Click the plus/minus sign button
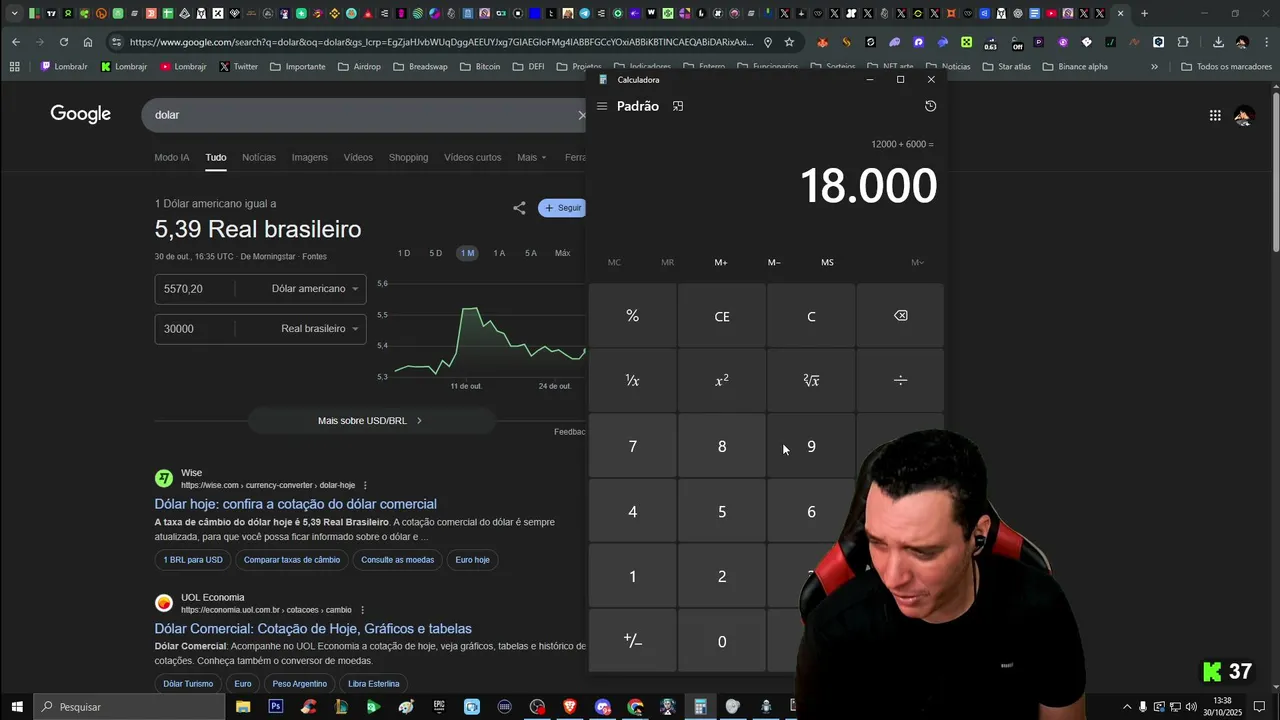Screen dimensions: 1280x720 pos(632,641)
